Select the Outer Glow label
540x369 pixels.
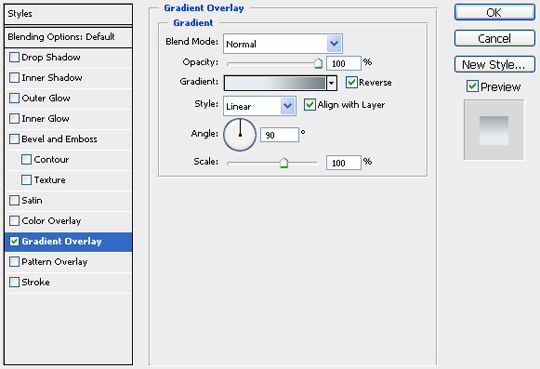46,98
